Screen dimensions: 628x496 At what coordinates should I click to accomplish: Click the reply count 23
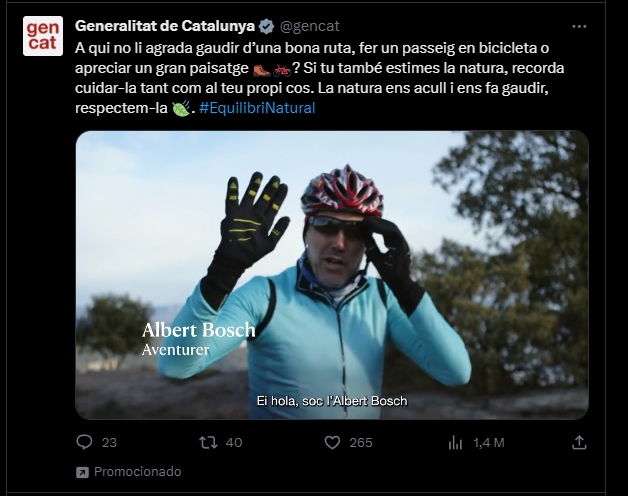tap(109, 442)
